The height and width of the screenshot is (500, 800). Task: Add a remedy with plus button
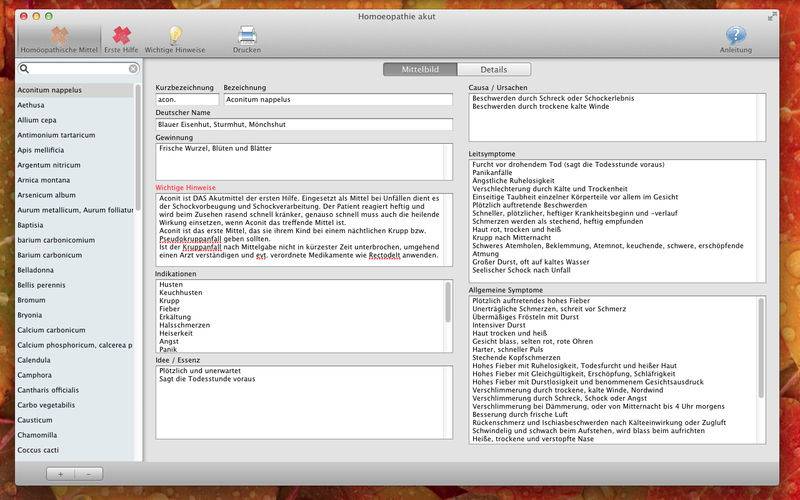click(60, 474)
